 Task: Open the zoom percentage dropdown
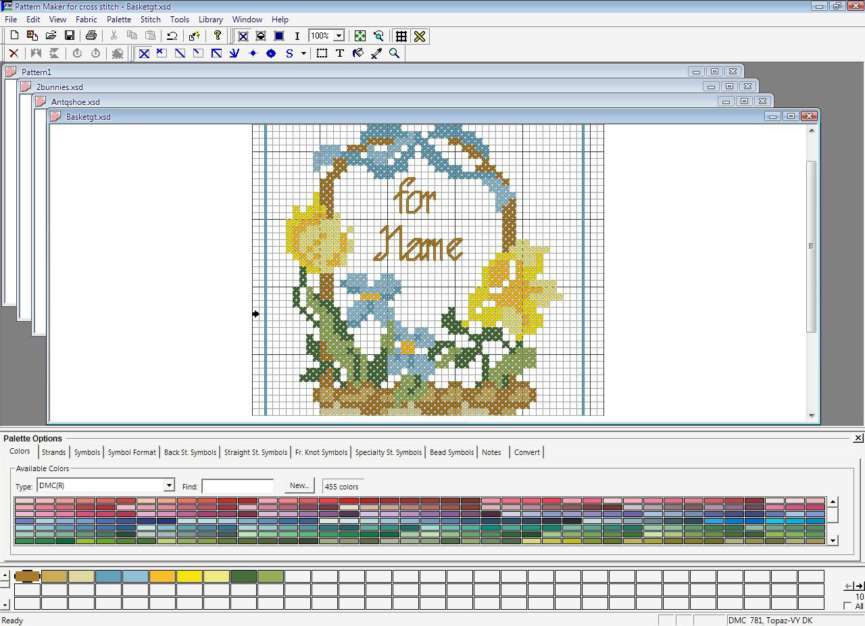tap(338, 35)
